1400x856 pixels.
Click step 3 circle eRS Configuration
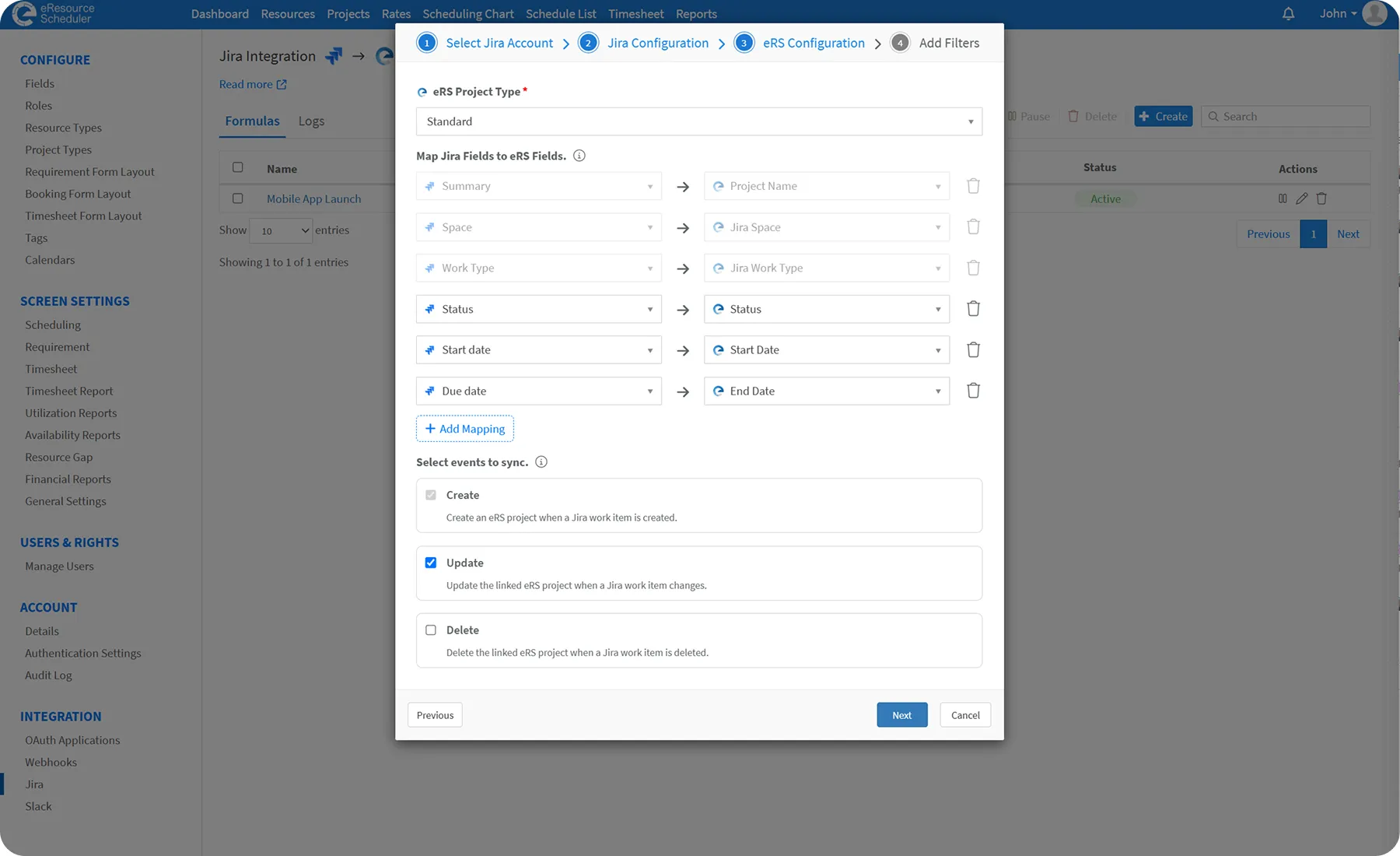(x=744, y=43)
